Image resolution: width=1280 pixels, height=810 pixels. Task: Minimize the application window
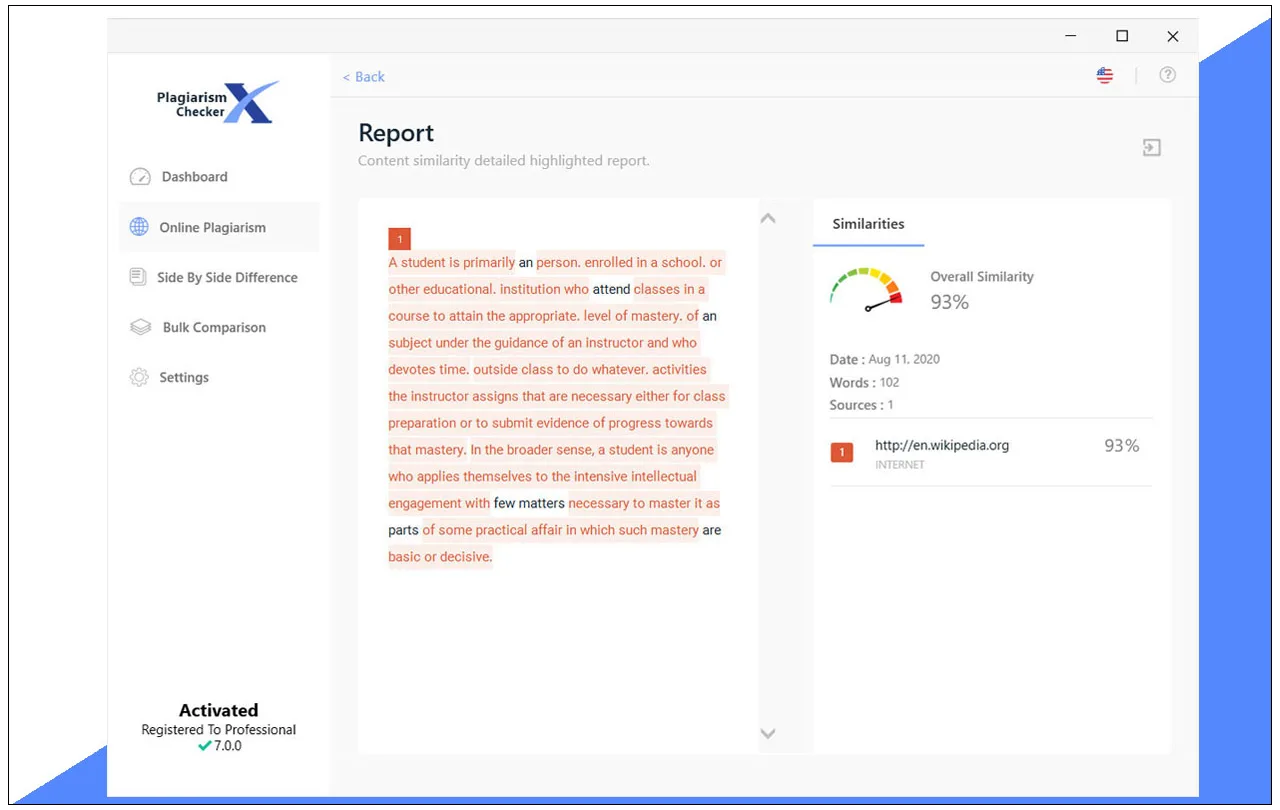pos(1071,36)
